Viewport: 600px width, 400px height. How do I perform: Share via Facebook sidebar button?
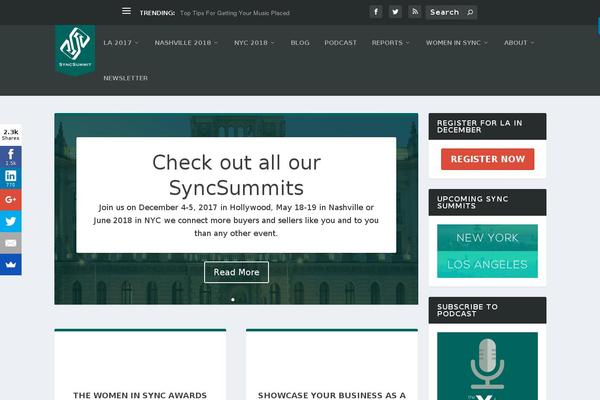[11, 157]
